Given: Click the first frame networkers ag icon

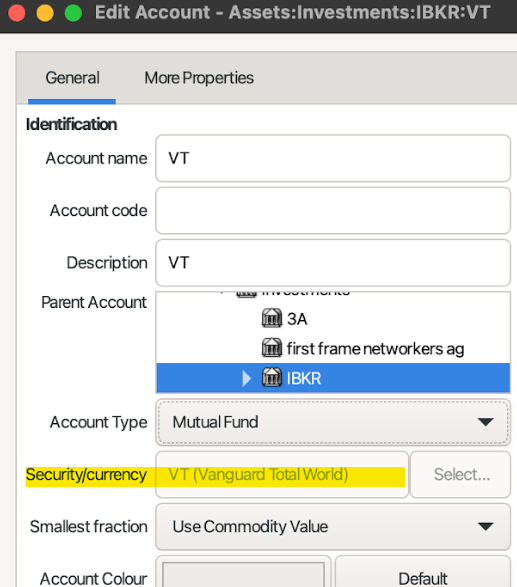Looking at the screenshot, I should [x=271, y=348].
